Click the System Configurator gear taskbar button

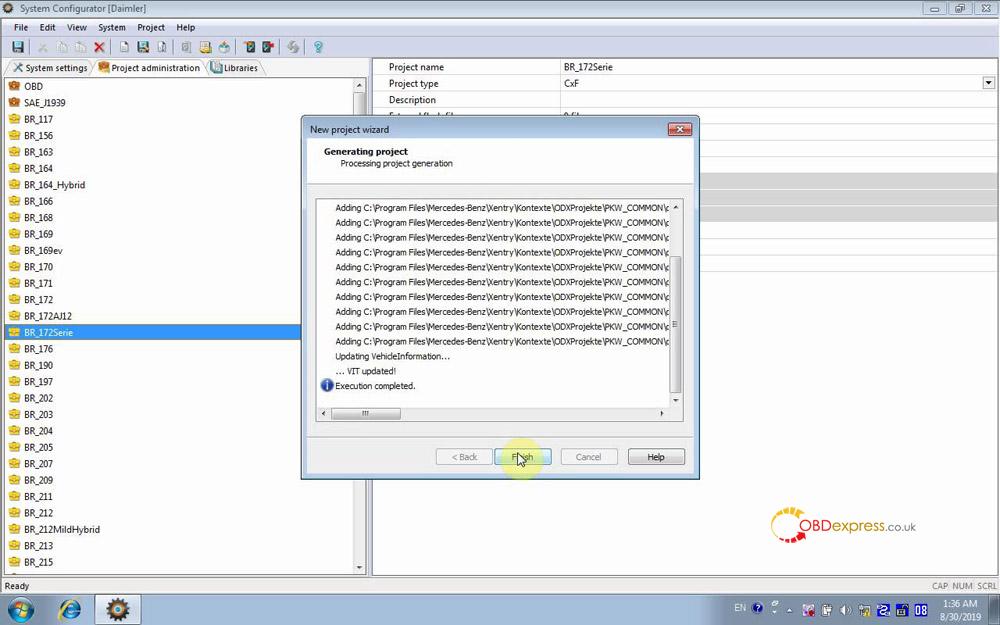click(x=118, y=610)
